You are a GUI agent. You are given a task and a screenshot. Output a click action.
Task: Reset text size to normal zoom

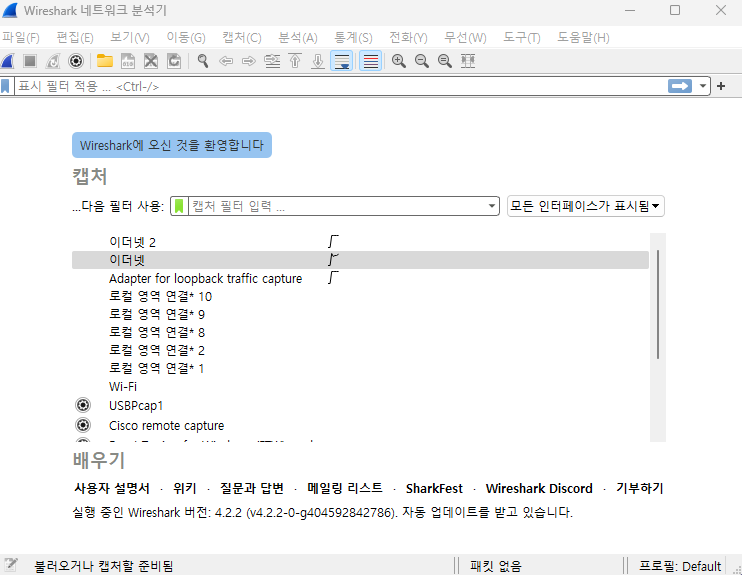coord(445,61)
